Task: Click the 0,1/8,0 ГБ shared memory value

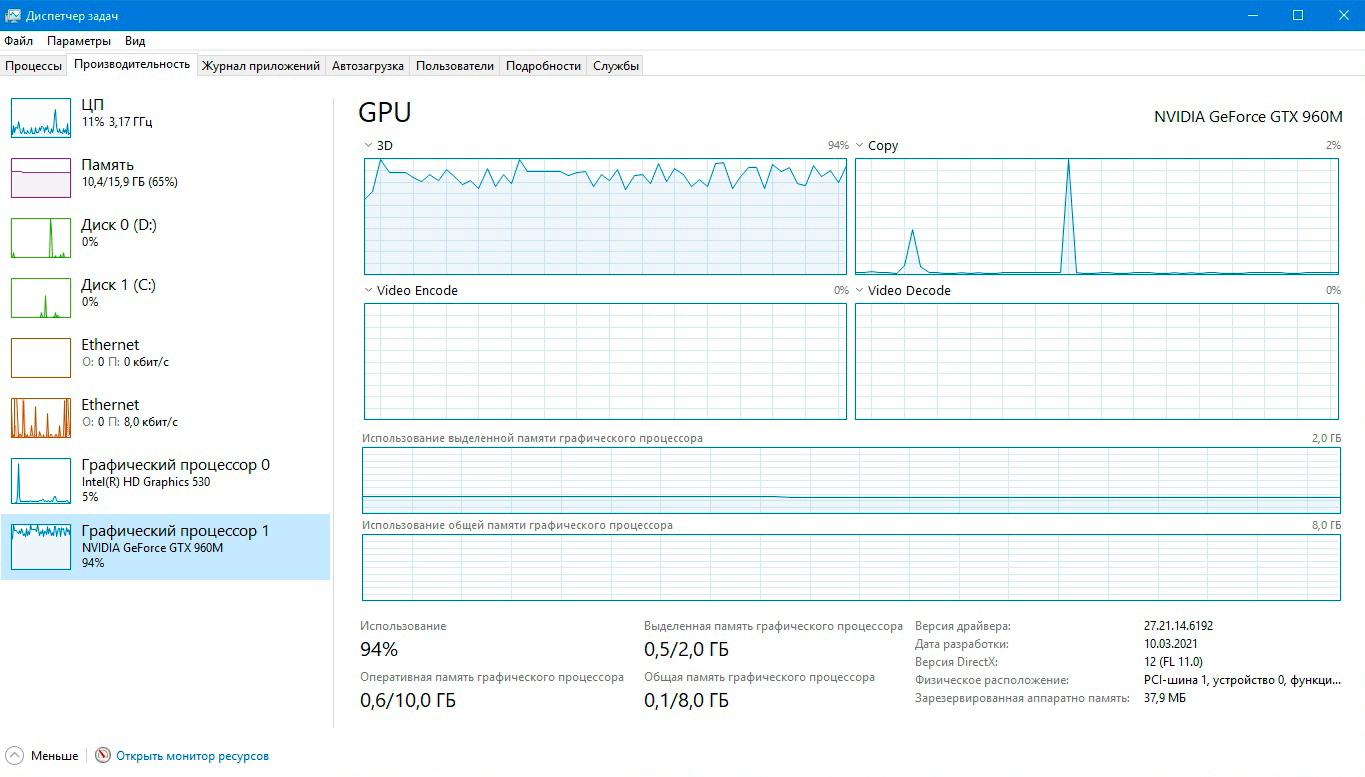Action: [x=686, y=701]
